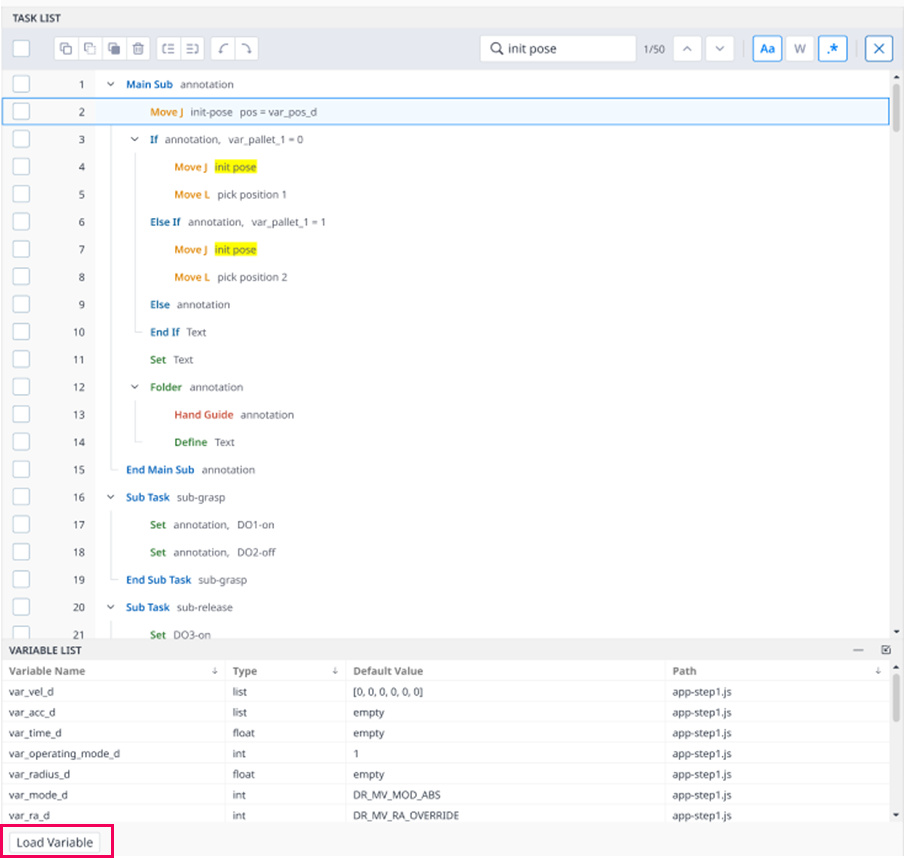Click the indent lines icon
This screenshot has height=858, width=904.
coord(193,48)
